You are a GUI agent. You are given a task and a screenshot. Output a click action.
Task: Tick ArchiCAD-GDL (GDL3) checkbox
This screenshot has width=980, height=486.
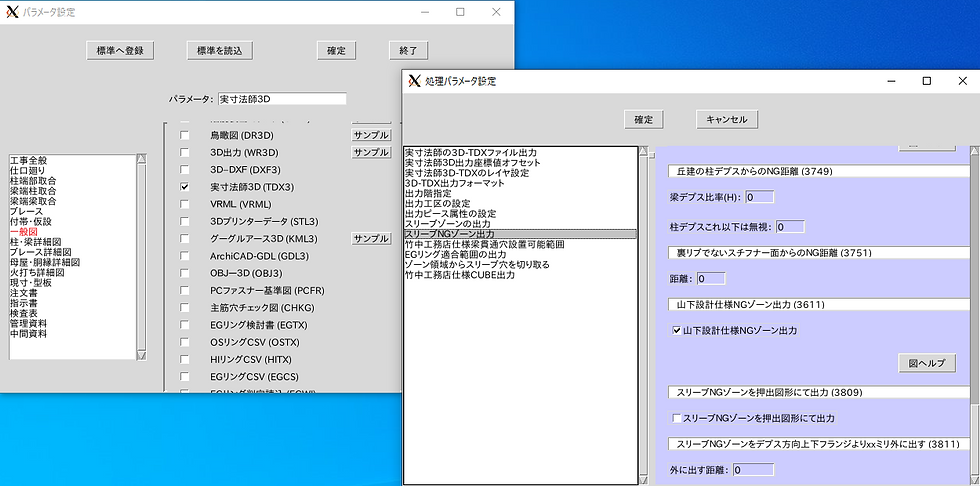click(184, 255)
